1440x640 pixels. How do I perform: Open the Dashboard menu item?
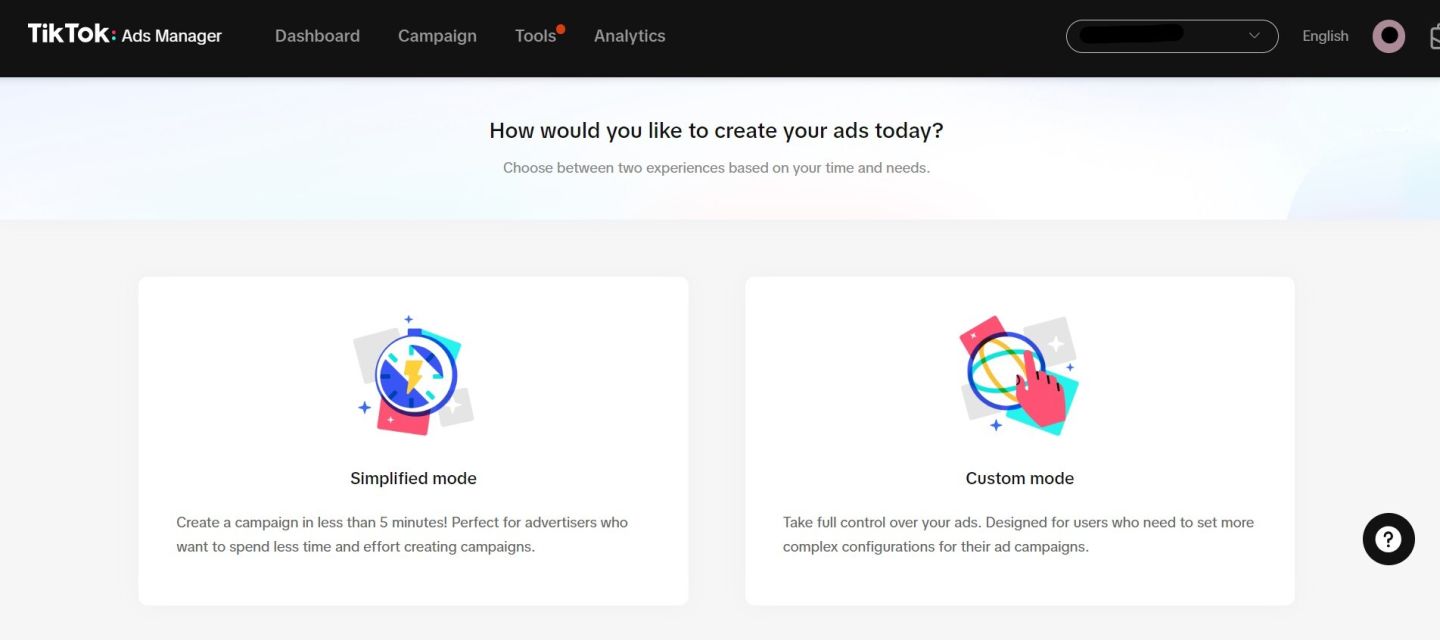pyautogui.click(x=317, y=36)
